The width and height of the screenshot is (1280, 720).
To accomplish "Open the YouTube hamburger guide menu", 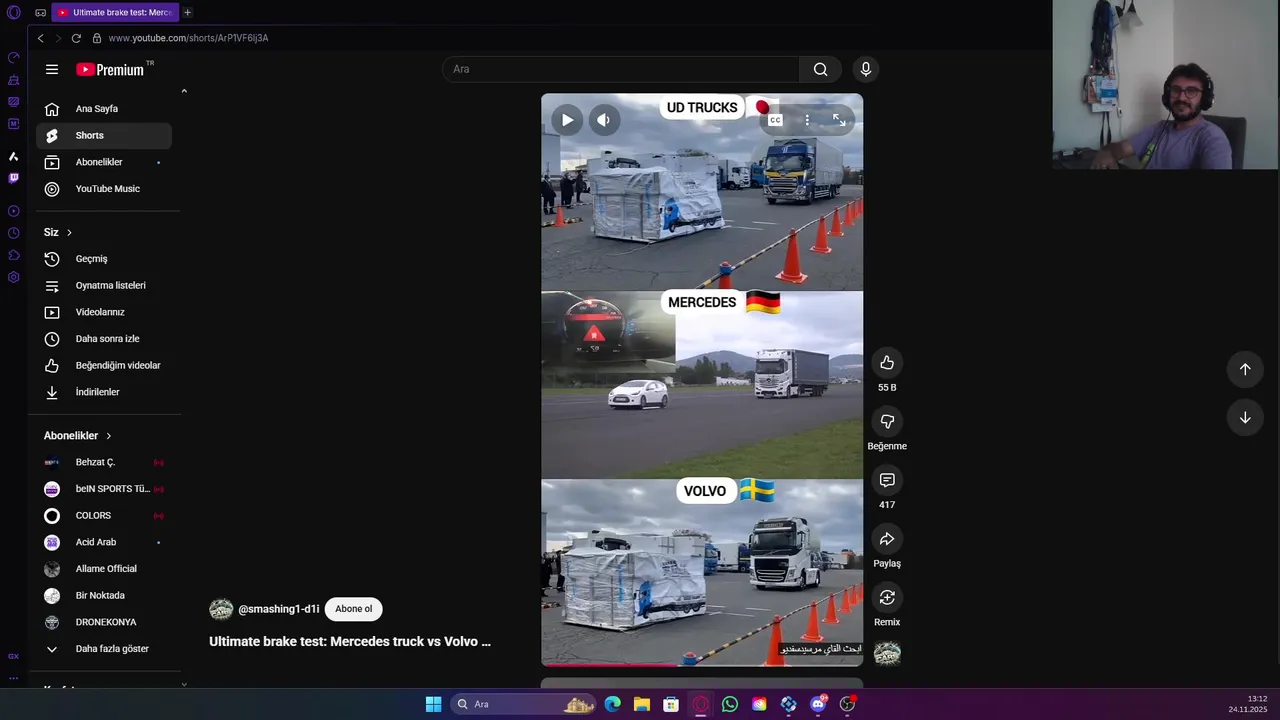I will [x=52, y=69].
